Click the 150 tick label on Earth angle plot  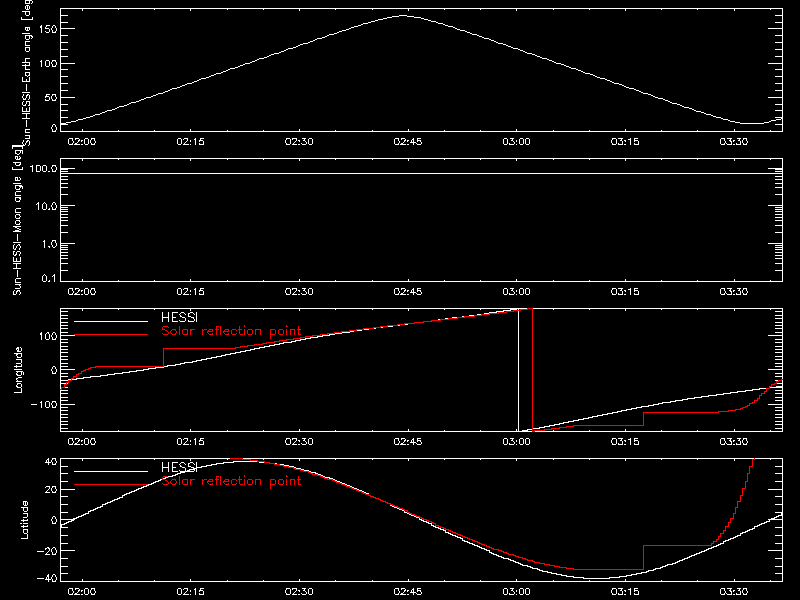tap(48, 29)
